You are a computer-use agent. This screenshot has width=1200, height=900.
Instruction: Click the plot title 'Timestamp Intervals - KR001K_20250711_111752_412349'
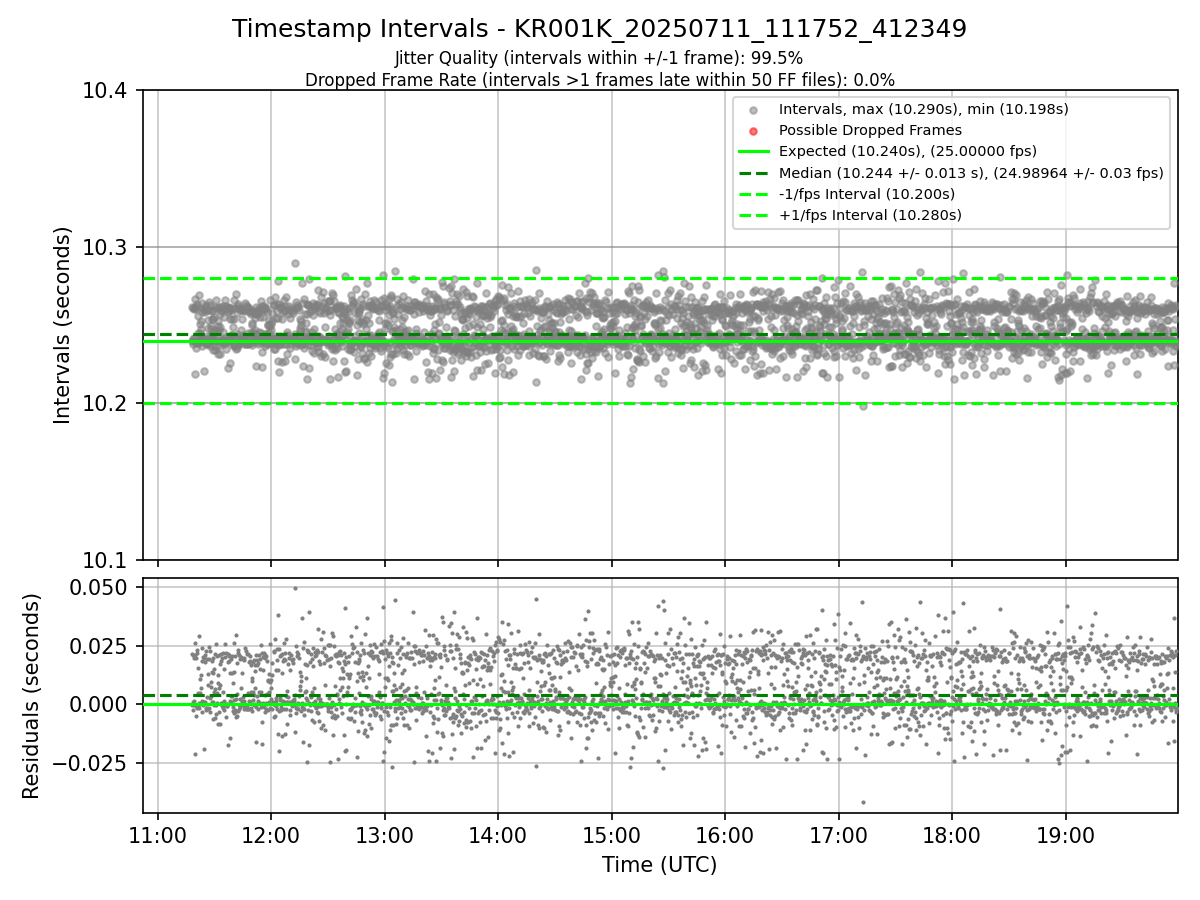point(599,29)
